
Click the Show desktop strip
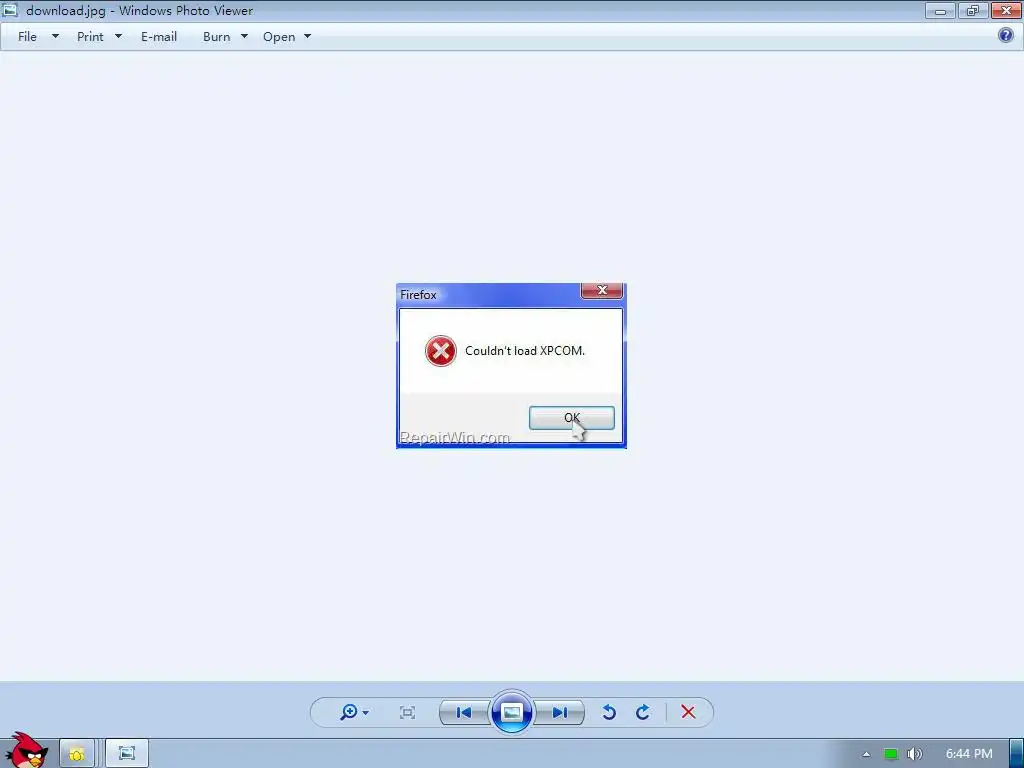point(1016,754)
